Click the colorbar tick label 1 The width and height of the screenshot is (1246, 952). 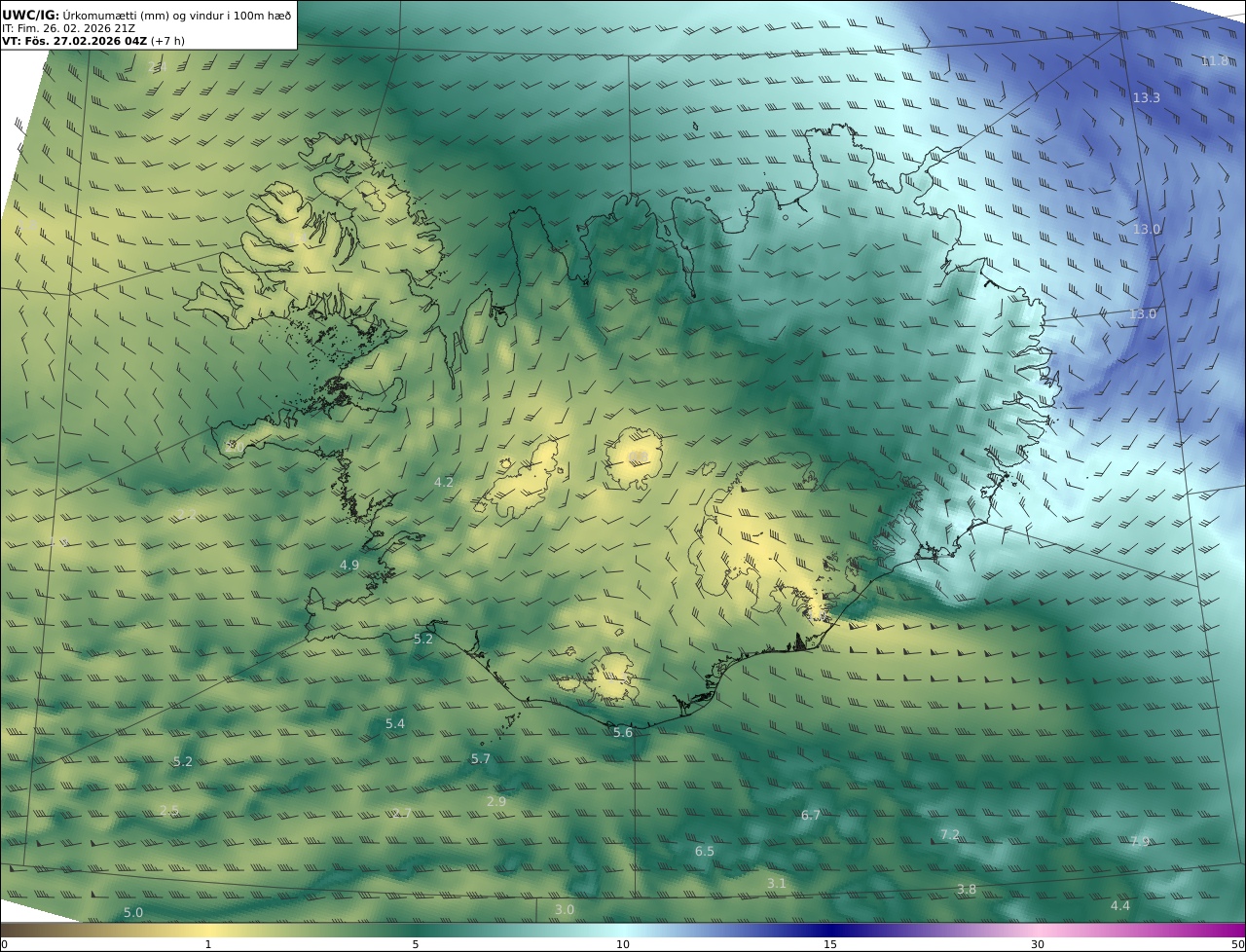click(207, 945)
